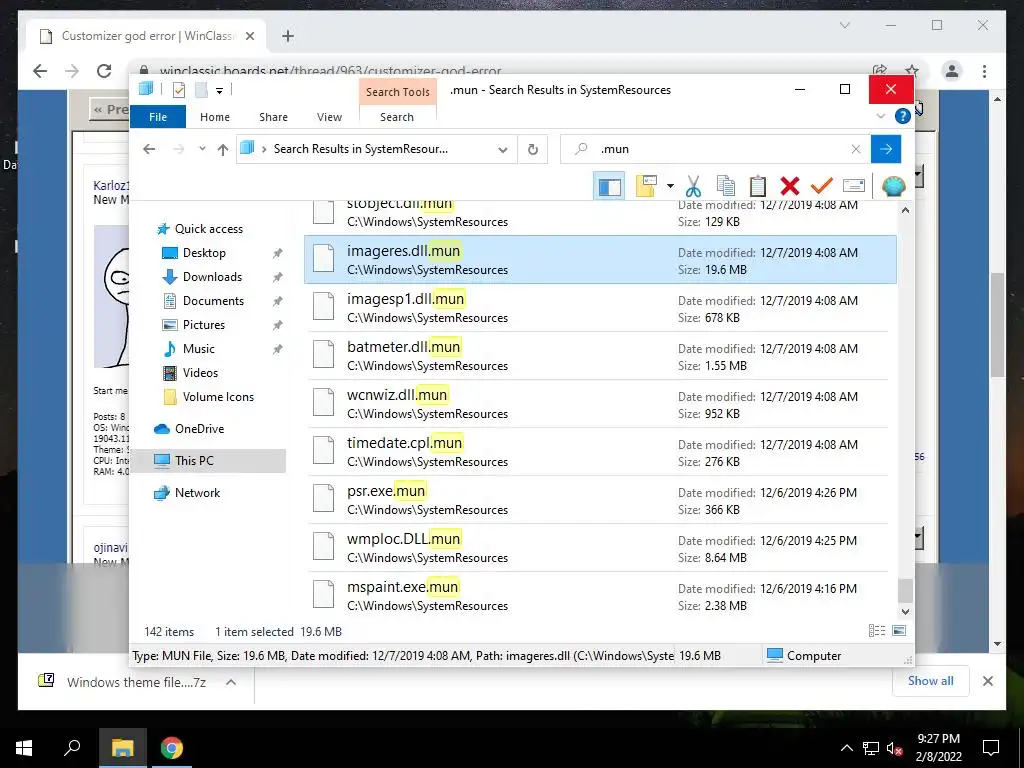Screen dimensions: 1024x768
Task: Select the mspaint.exe.mun file
Action: pyautogui.click(x=600, y=596)
